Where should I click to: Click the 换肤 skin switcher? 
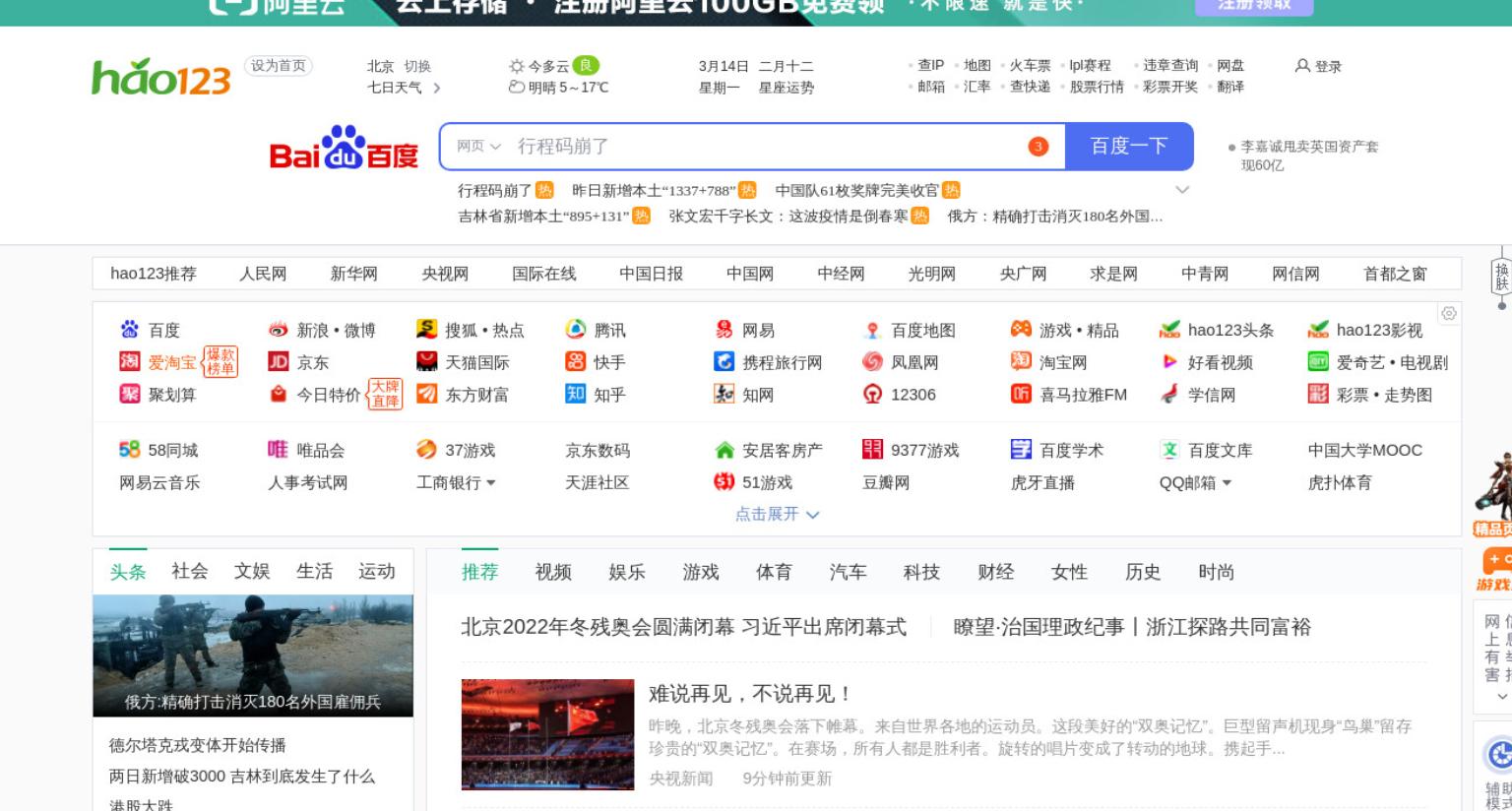tap(1502, 277)
